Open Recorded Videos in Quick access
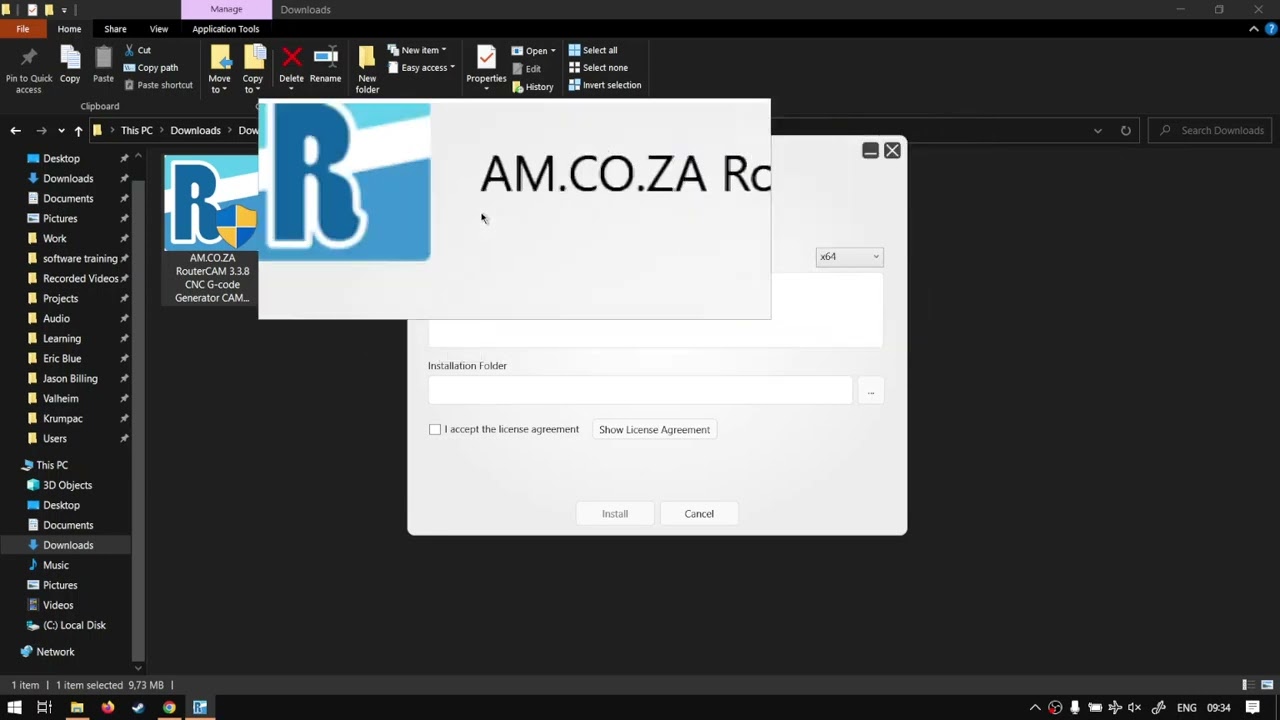 tap(80, 278)
